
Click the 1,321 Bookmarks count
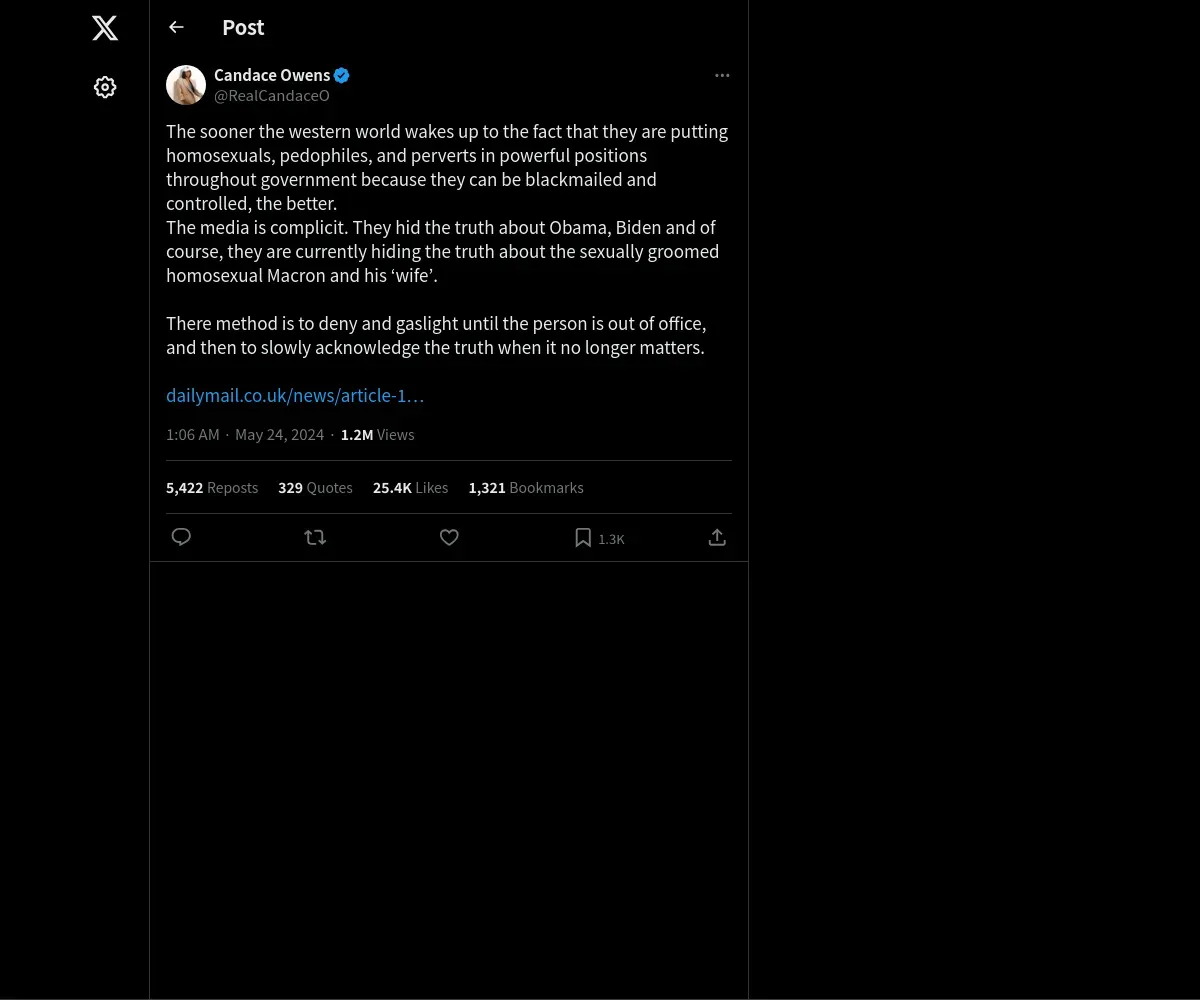coord(526,488)
